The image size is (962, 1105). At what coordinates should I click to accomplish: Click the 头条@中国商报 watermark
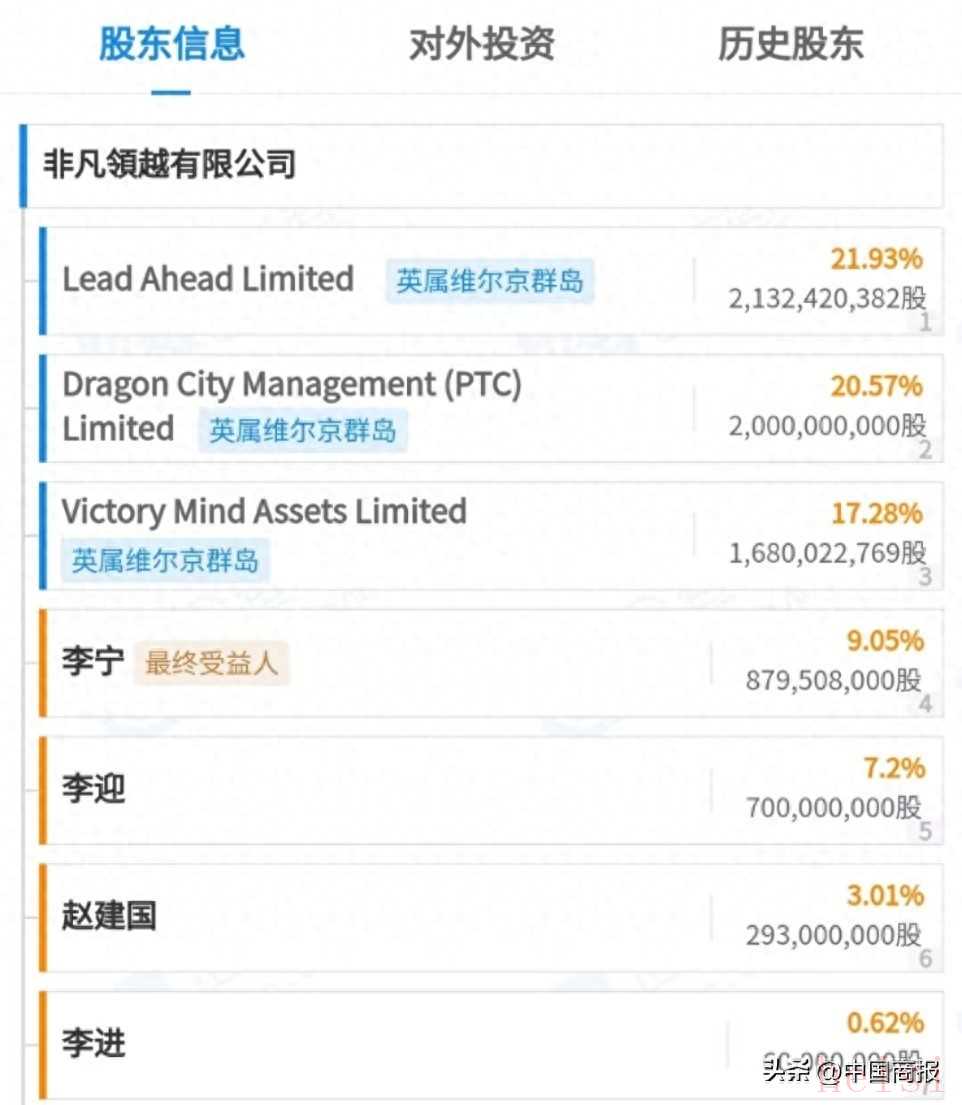851,1071
